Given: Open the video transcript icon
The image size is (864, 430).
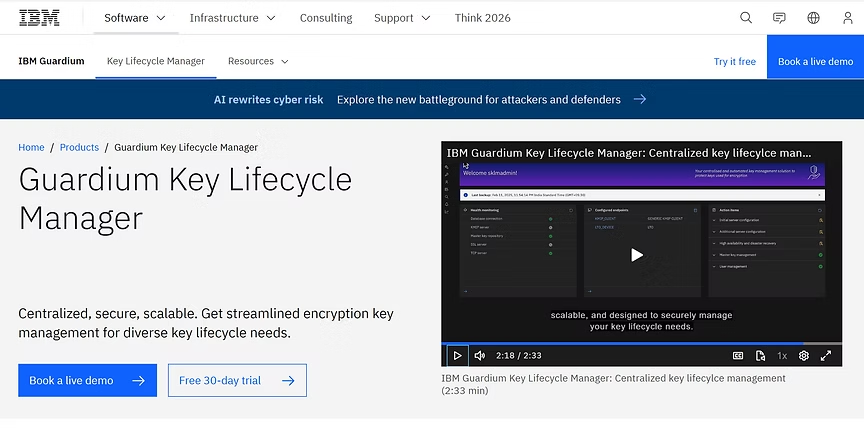Looking at the screenshot, I should pos(760,356).
